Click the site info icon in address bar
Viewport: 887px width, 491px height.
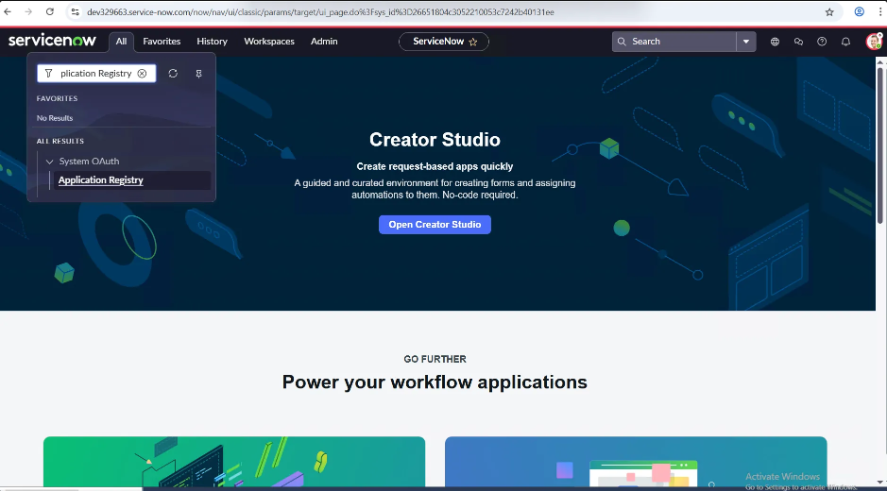(x=75, y=12)
